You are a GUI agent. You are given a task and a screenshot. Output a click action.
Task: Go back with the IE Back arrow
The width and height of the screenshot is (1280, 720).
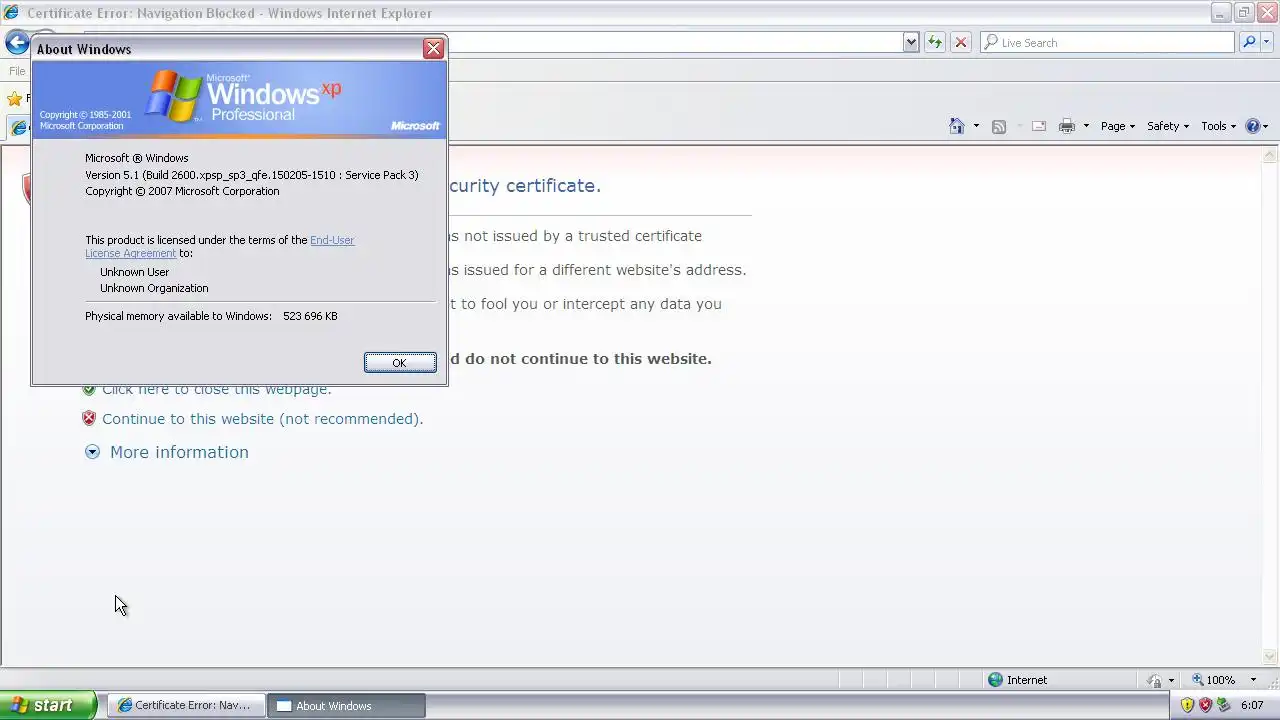[17, 42]
